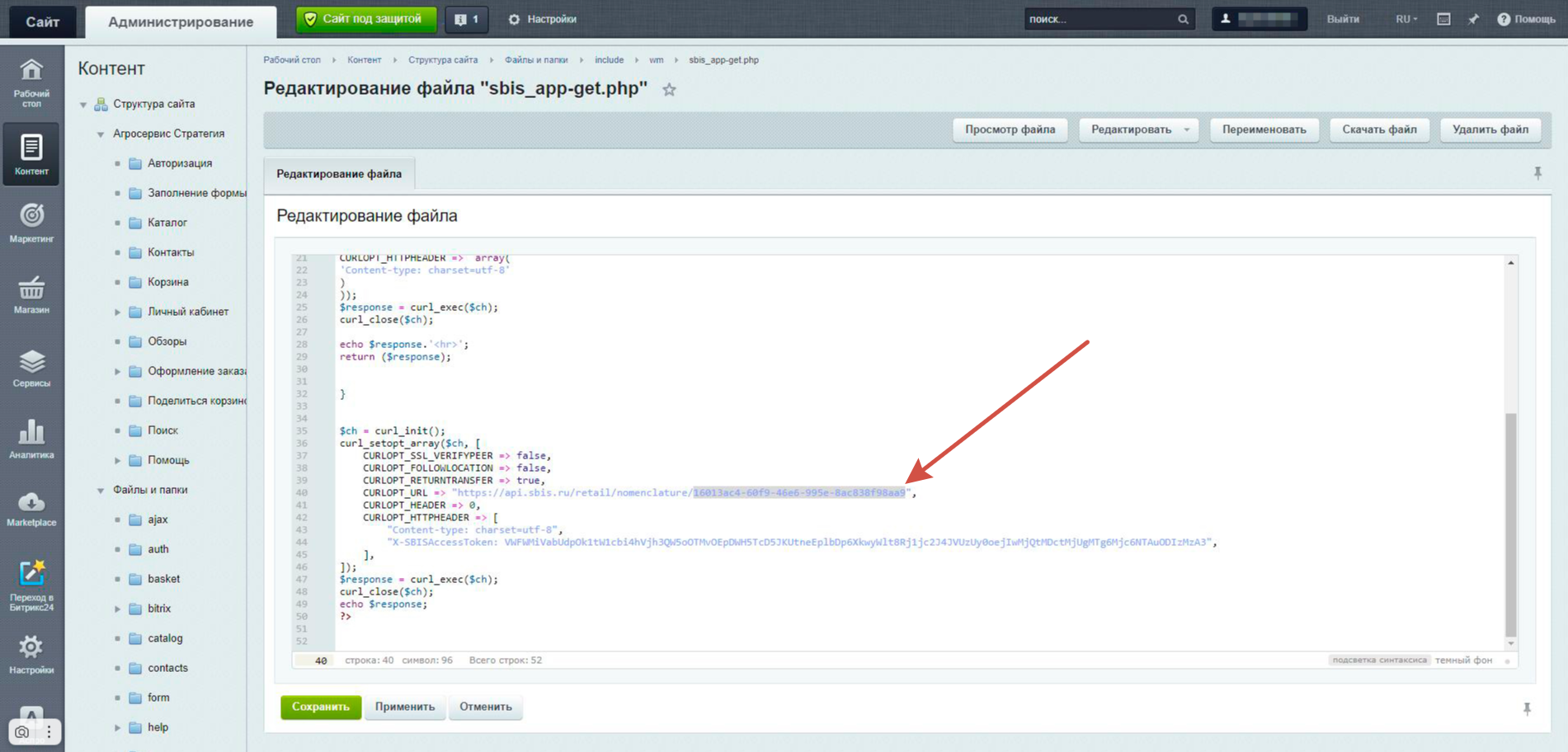Open the Авторизация folder

tap(171, 163)
